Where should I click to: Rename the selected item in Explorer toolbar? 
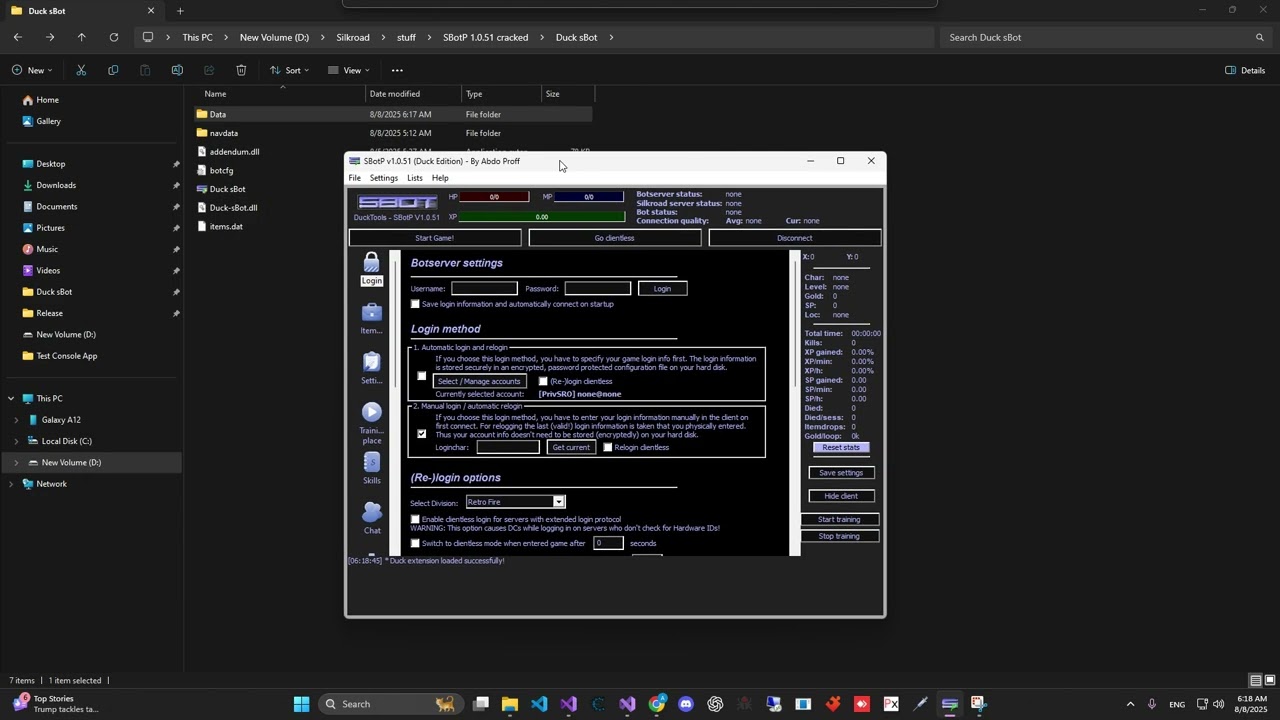pos(177,70)
